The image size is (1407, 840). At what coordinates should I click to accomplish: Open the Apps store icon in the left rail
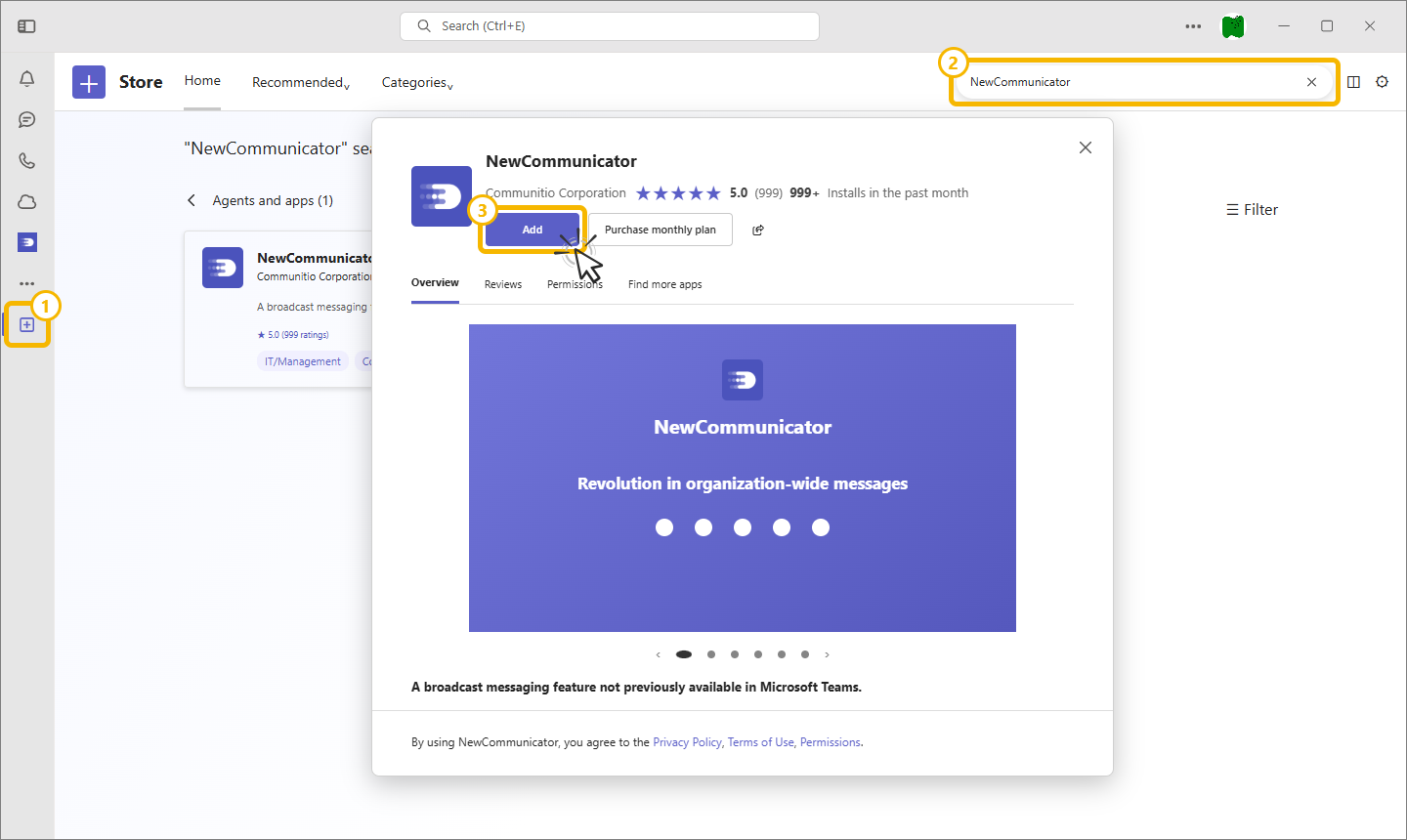point(27,324)
